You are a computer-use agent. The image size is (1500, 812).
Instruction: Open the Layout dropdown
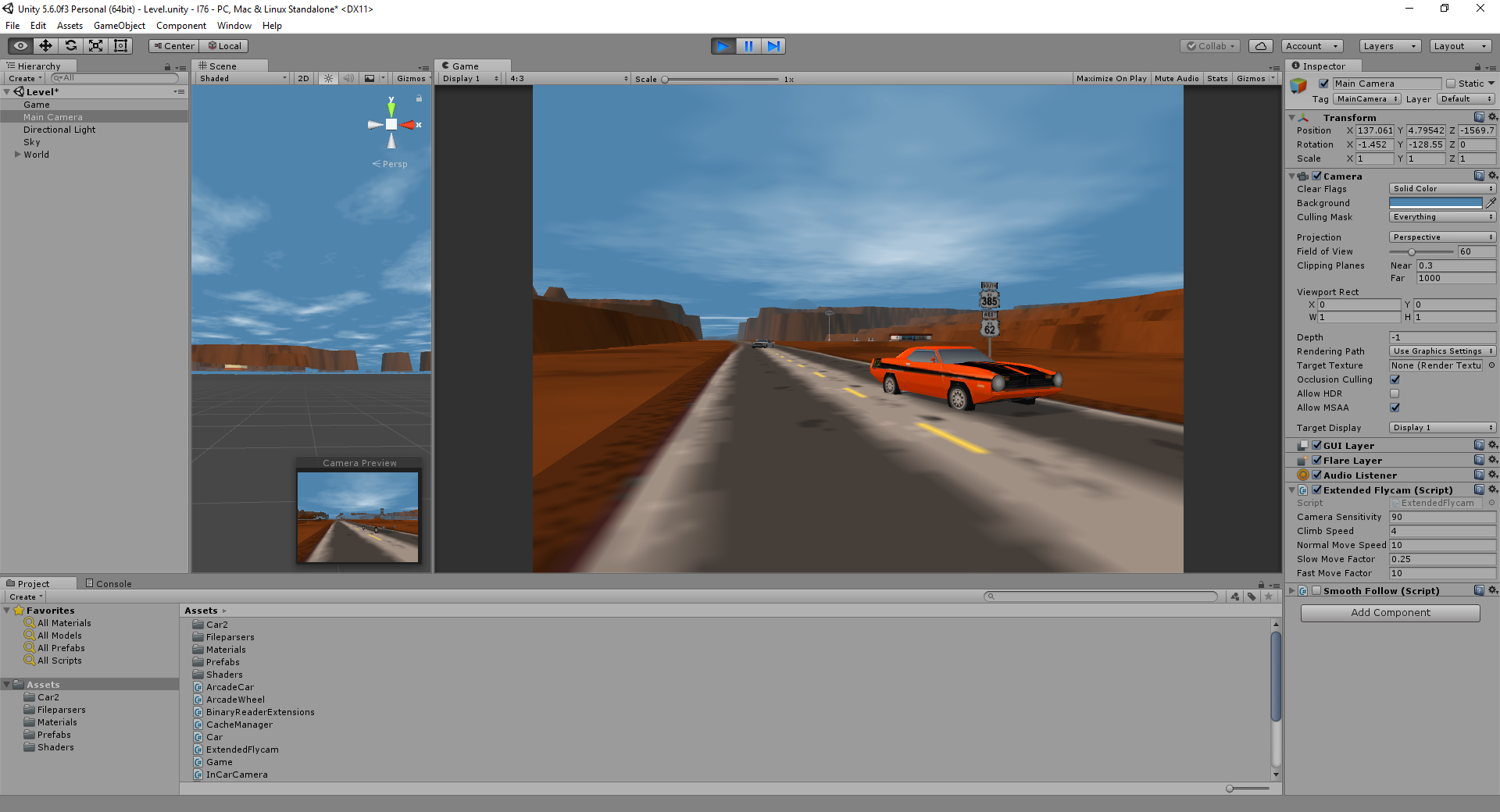pos(1460,46)
